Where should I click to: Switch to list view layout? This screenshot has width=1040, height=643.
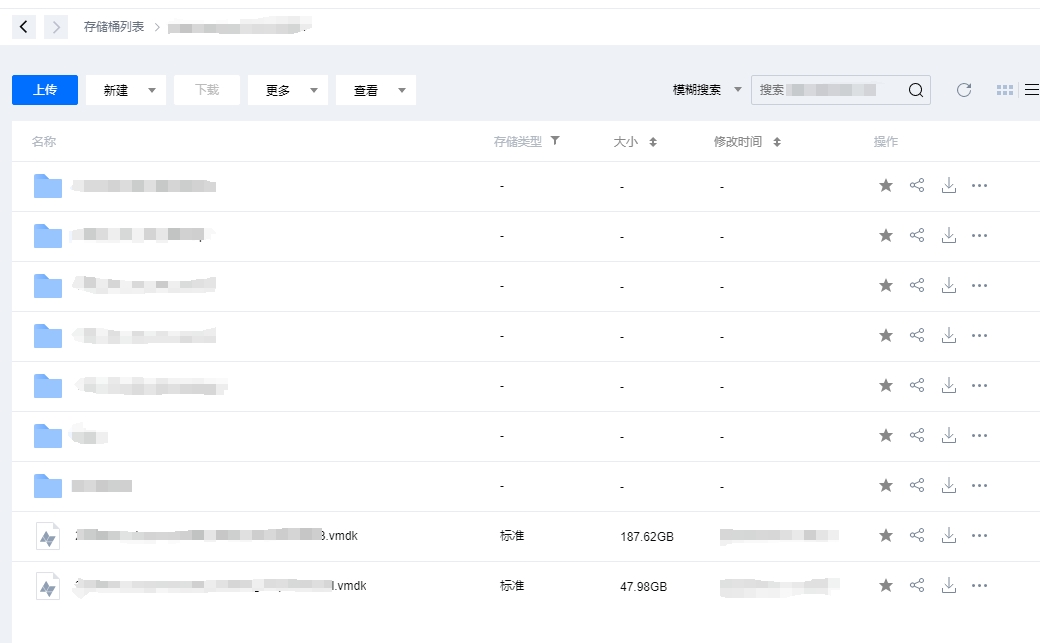[x=1032, y=89]
